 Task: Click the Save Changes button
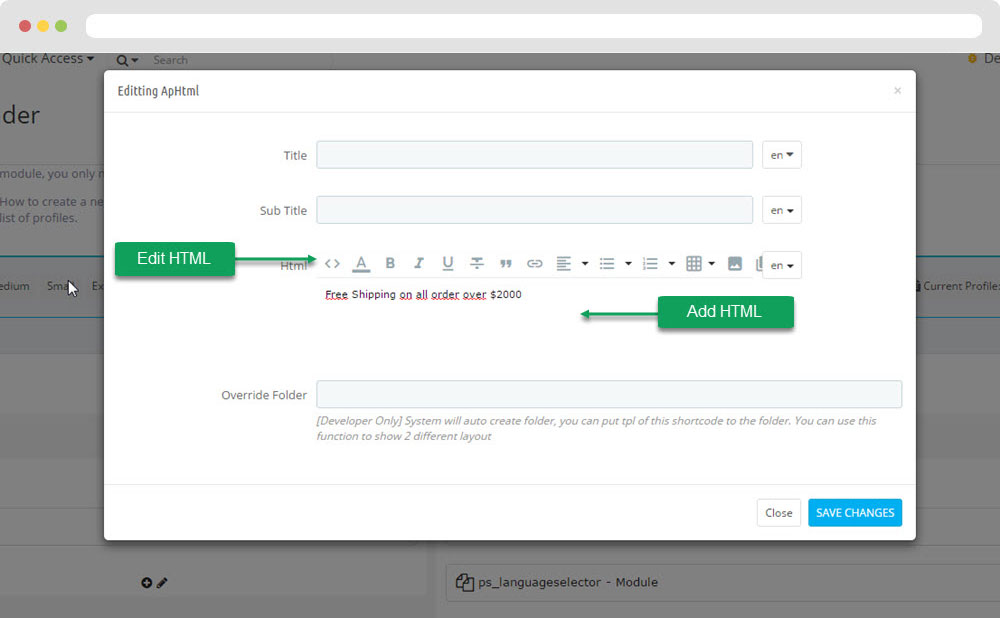point(855,512)
